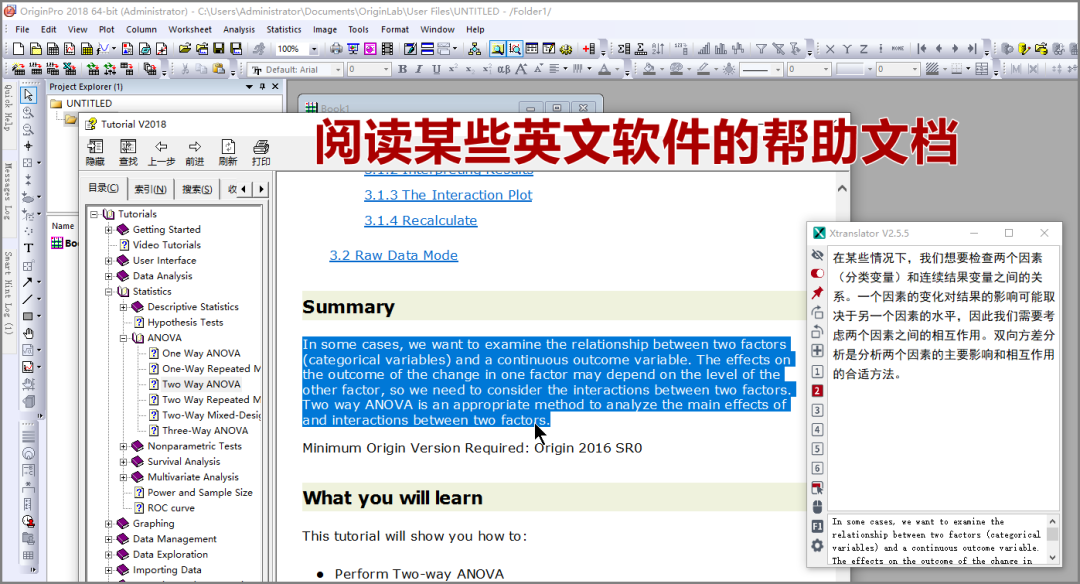This screenshot has height=584, width=1080.
Task: Click the line color pencil button
Action: [703, 69]
